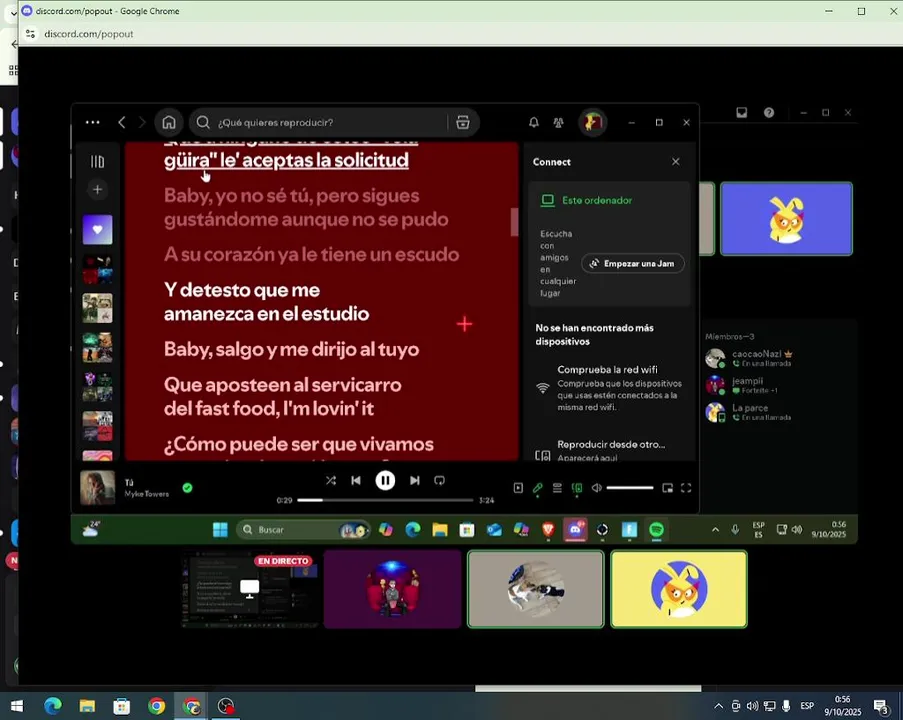Open Spotify friend activity icon
Viewport: 903px width, 720px height.
[558, 122]
